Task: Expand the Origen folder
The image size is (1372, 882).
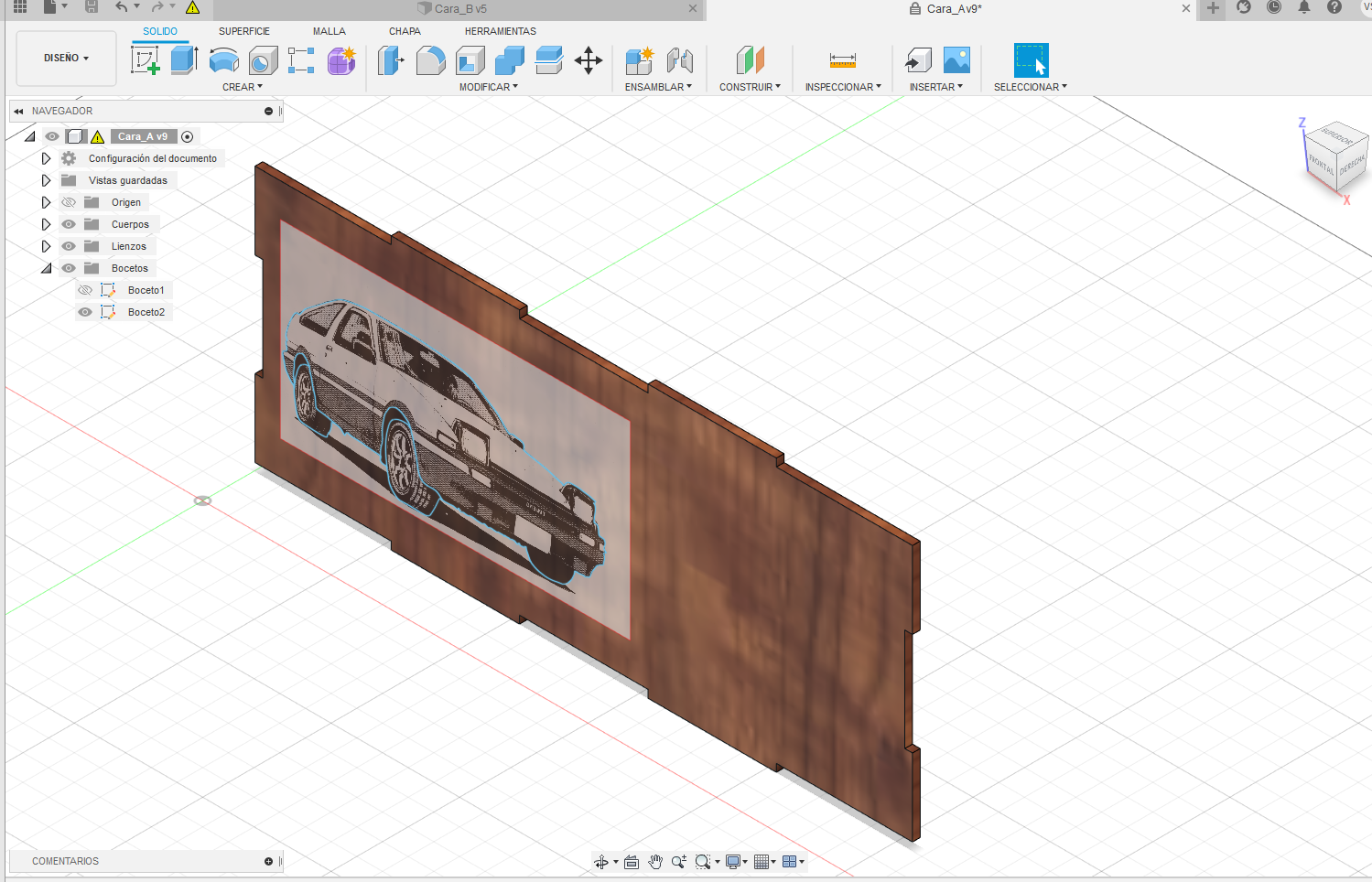Action: pos(46,202)
